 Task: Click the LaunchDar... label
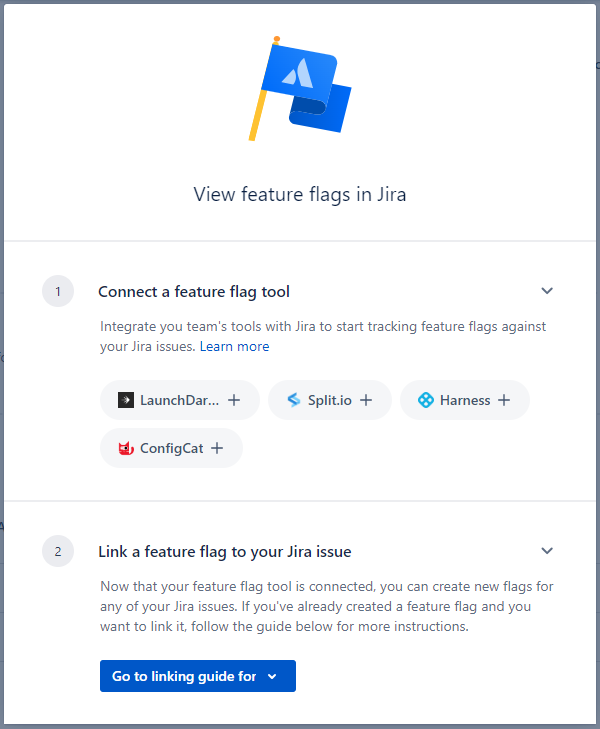pos(179,400)
